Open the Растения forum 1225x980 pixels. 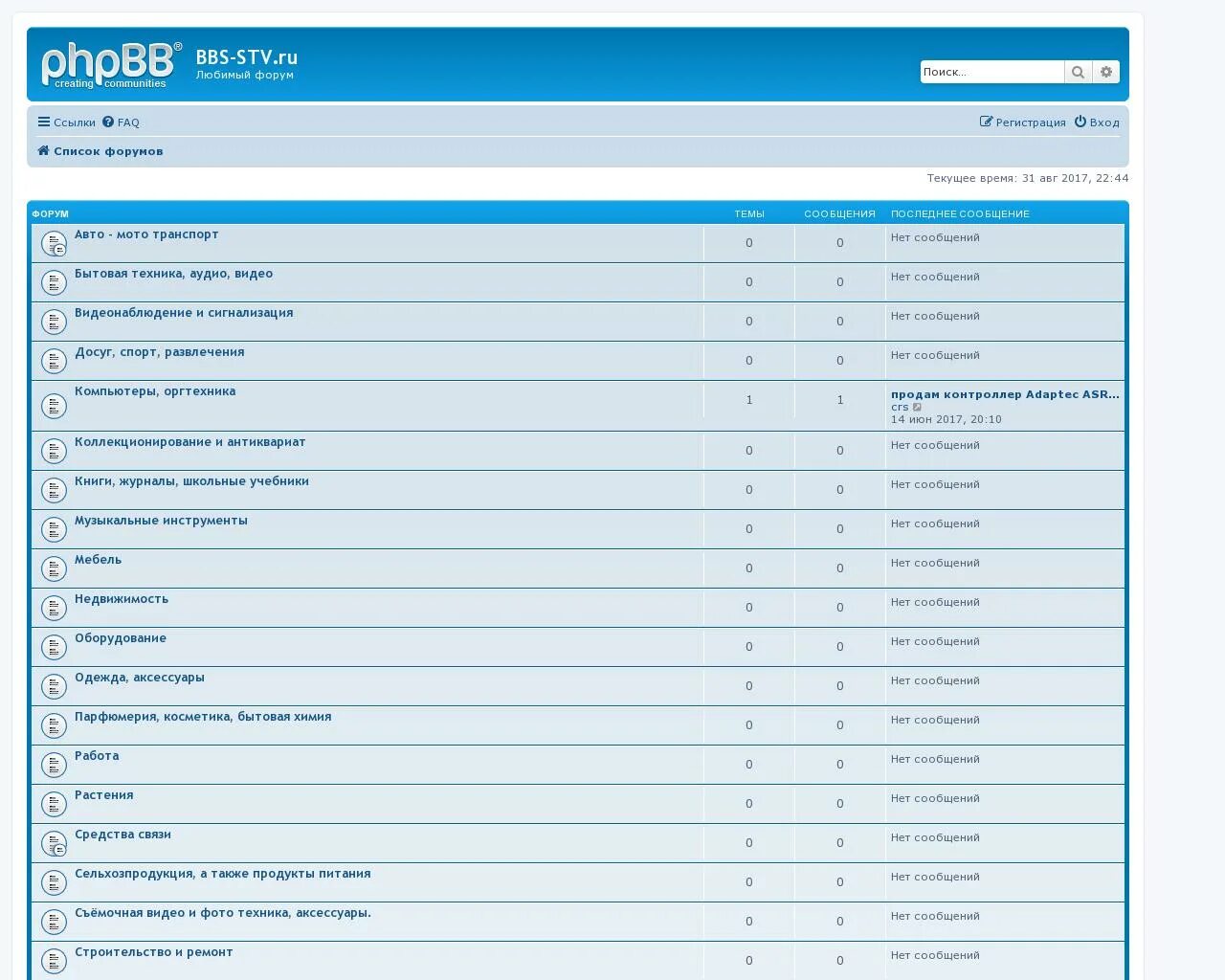[104, 795]
